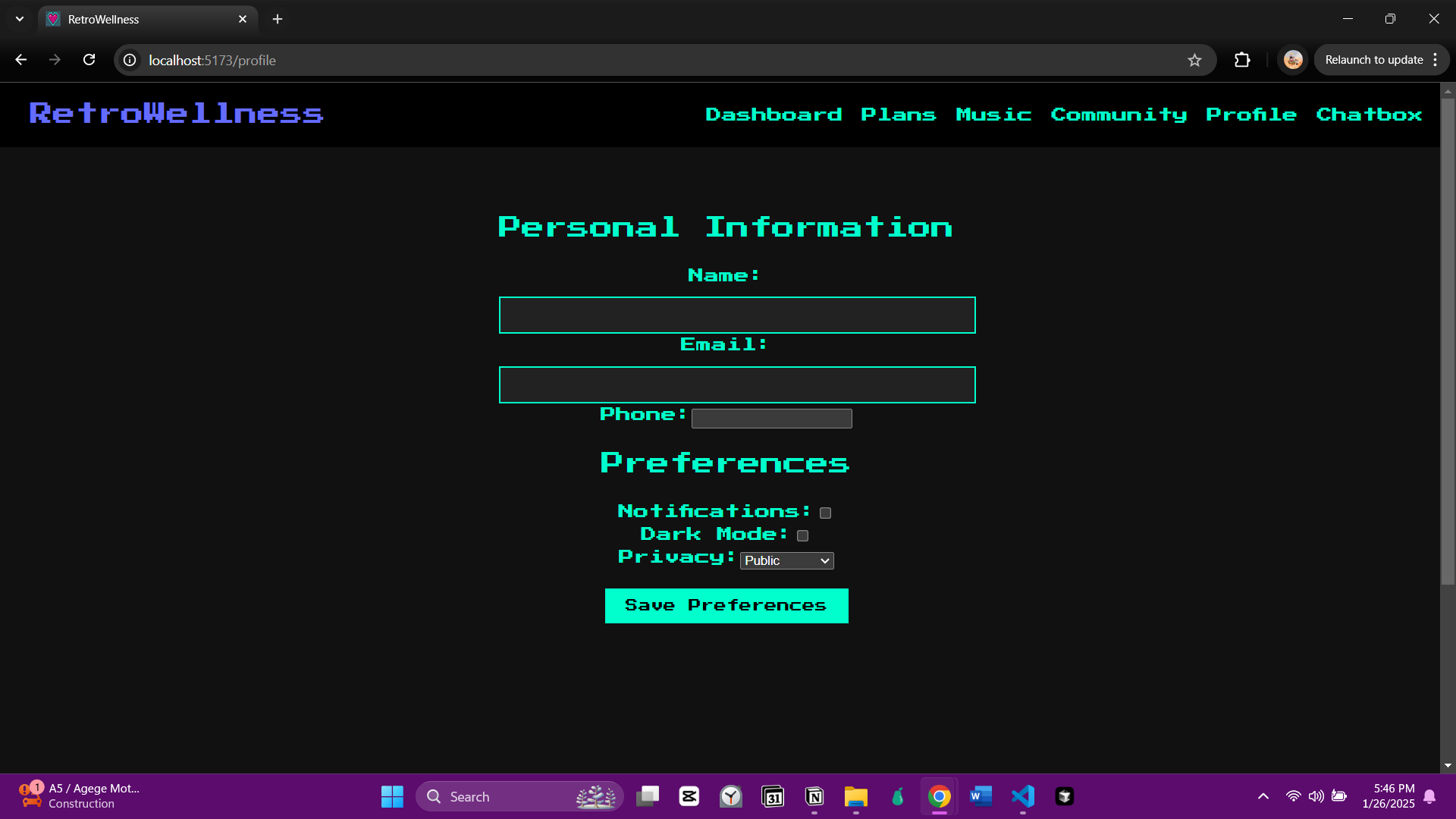Open the Community nav link
Image resolution: width=1456 pixels, height=819 pixels.
coord(1119,115)
